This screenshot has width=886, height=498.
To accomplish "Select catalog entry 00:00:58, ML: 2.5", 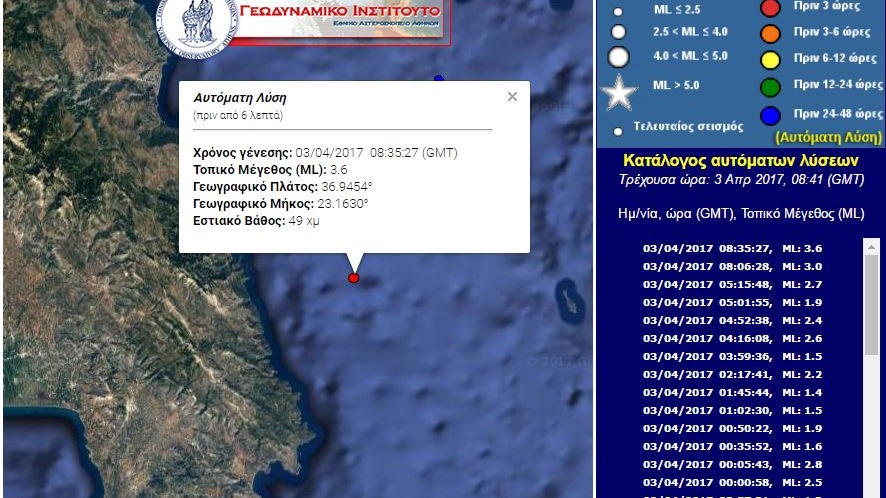I will [732, 483].
